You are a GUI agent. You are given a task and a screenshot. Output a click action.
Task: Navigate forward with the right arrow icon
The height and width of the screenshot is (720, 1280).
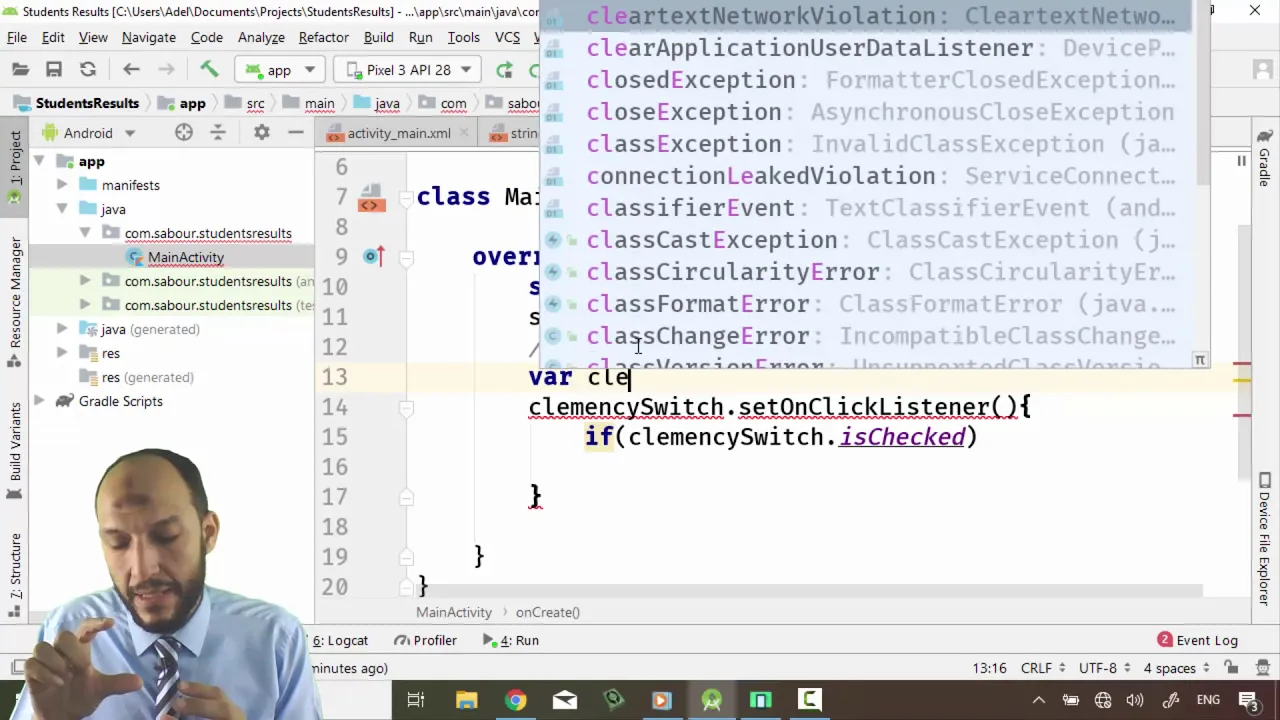(x=166, y=70)
